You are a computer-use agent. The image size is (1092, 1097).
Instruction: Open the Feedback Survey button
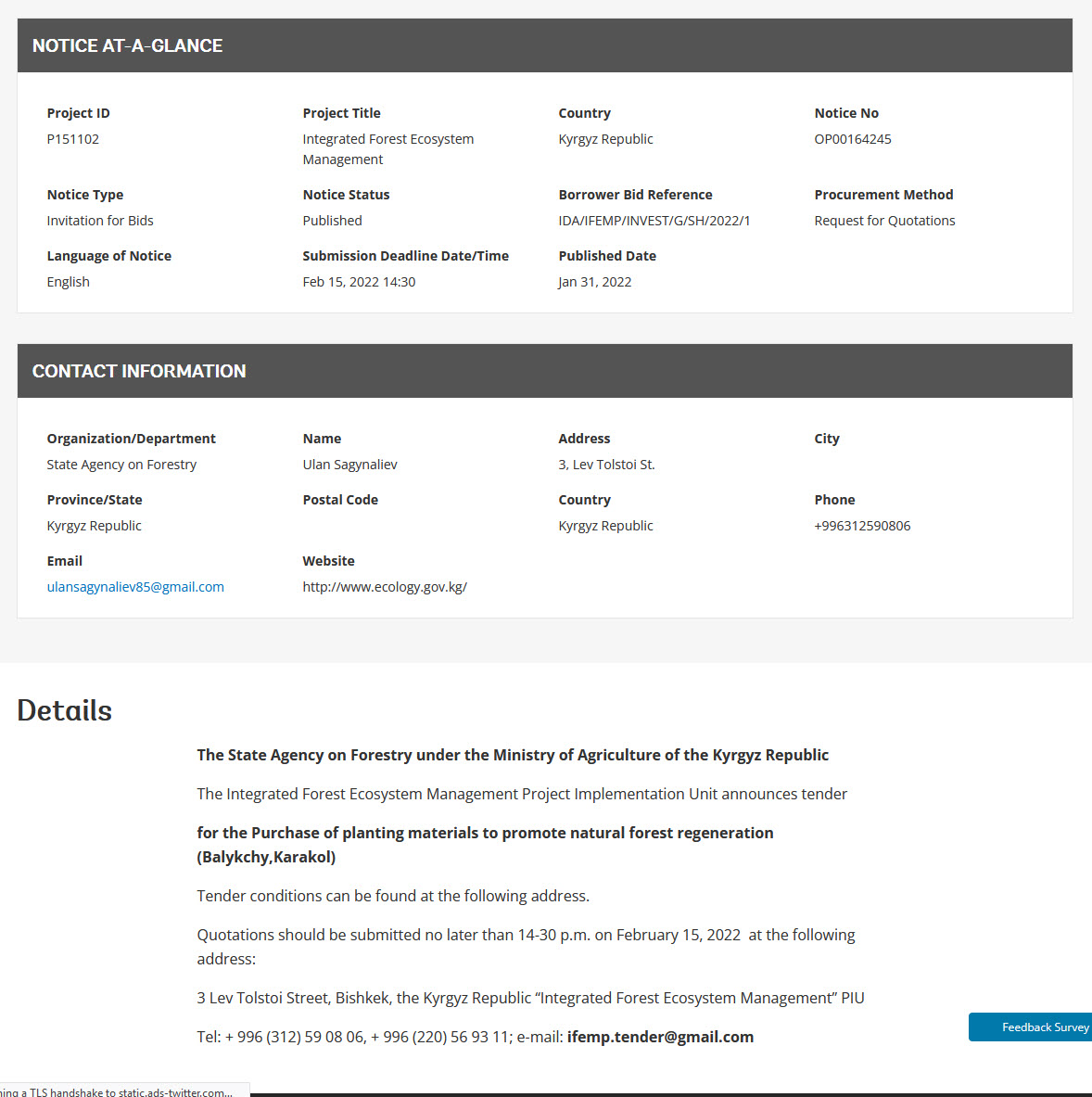1031,1027
